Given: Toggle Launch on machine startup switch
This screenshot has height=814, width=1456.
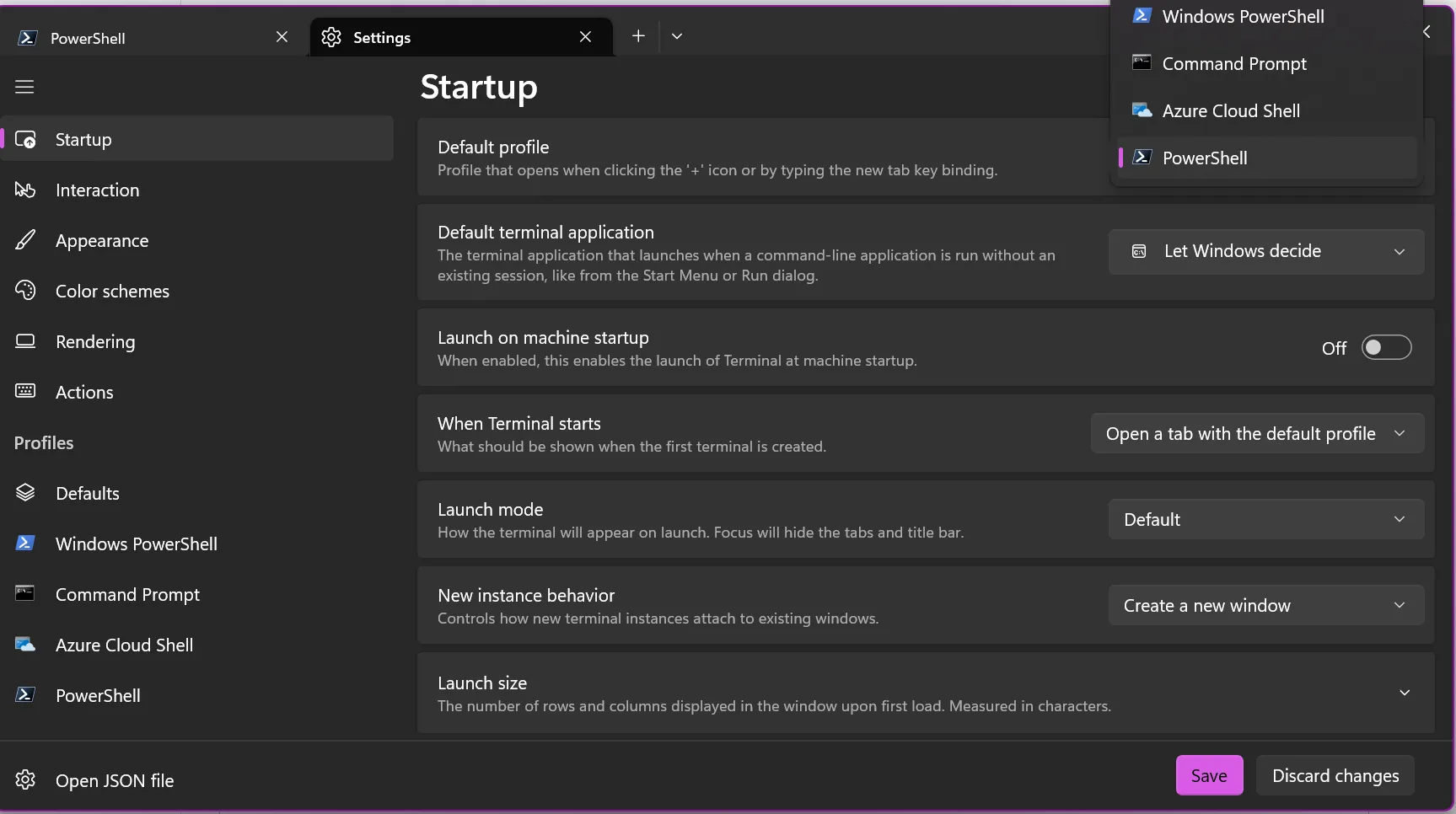Looking at the screenshot, I should coord(1386,347).
